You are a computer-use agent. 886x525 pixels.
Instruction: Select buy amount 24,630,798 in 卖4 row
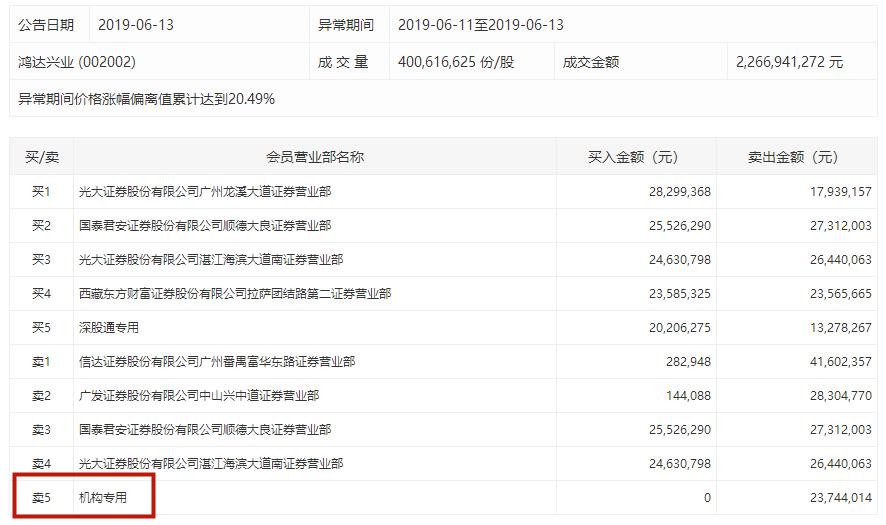(x=680, y=463)
